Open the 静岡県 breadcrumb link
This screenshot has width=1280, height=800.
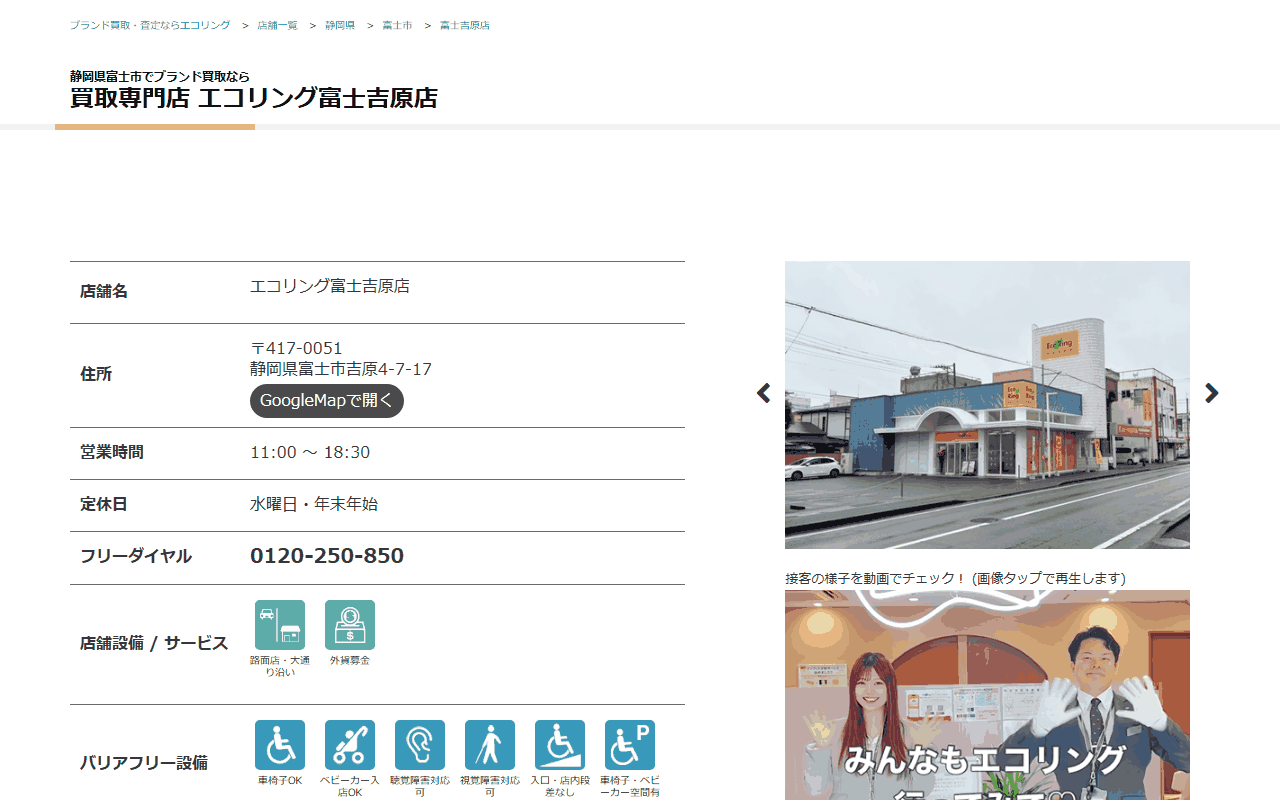pos(340,25)
